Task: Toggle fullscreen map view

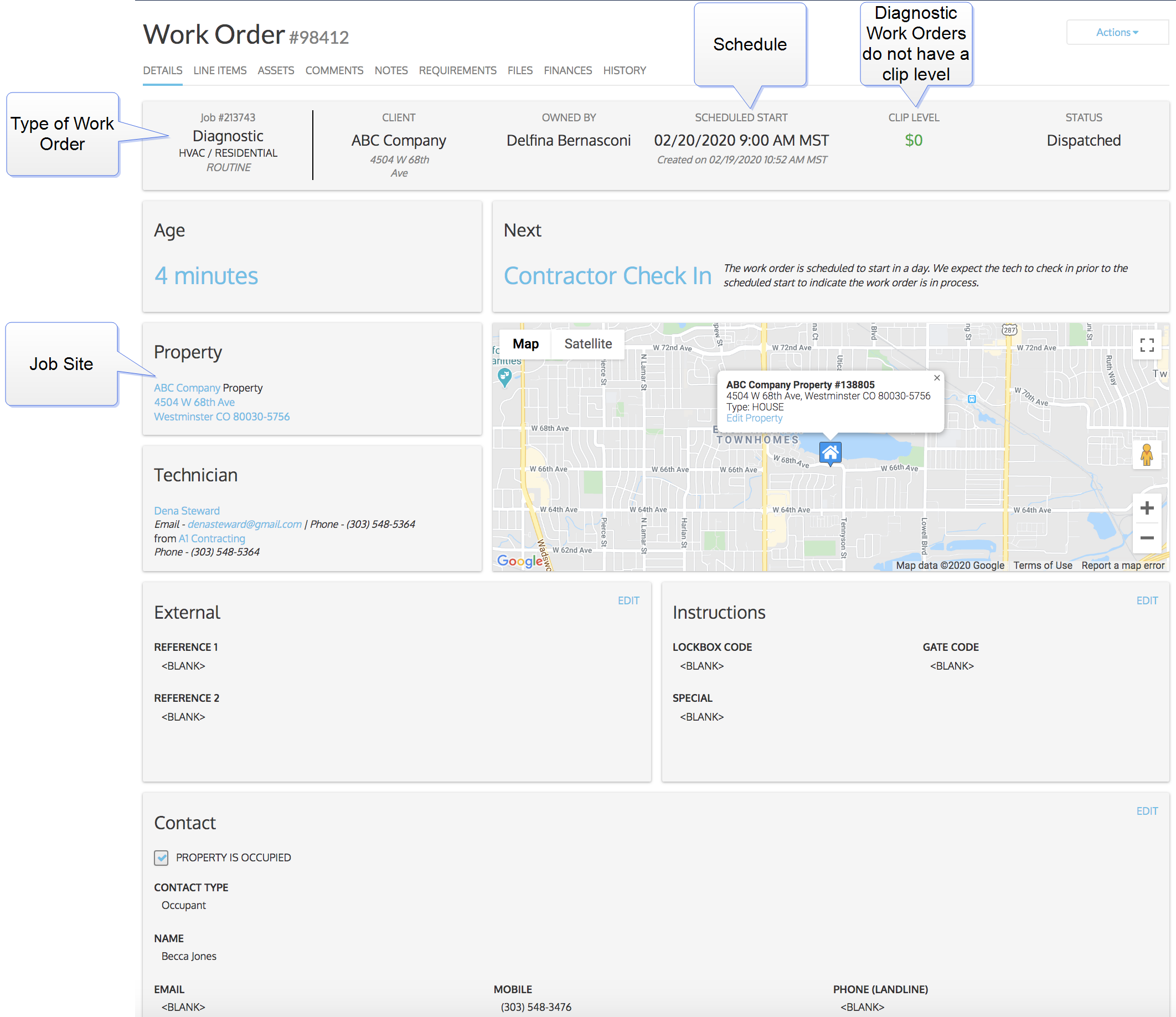Action: pos(1147,345)
